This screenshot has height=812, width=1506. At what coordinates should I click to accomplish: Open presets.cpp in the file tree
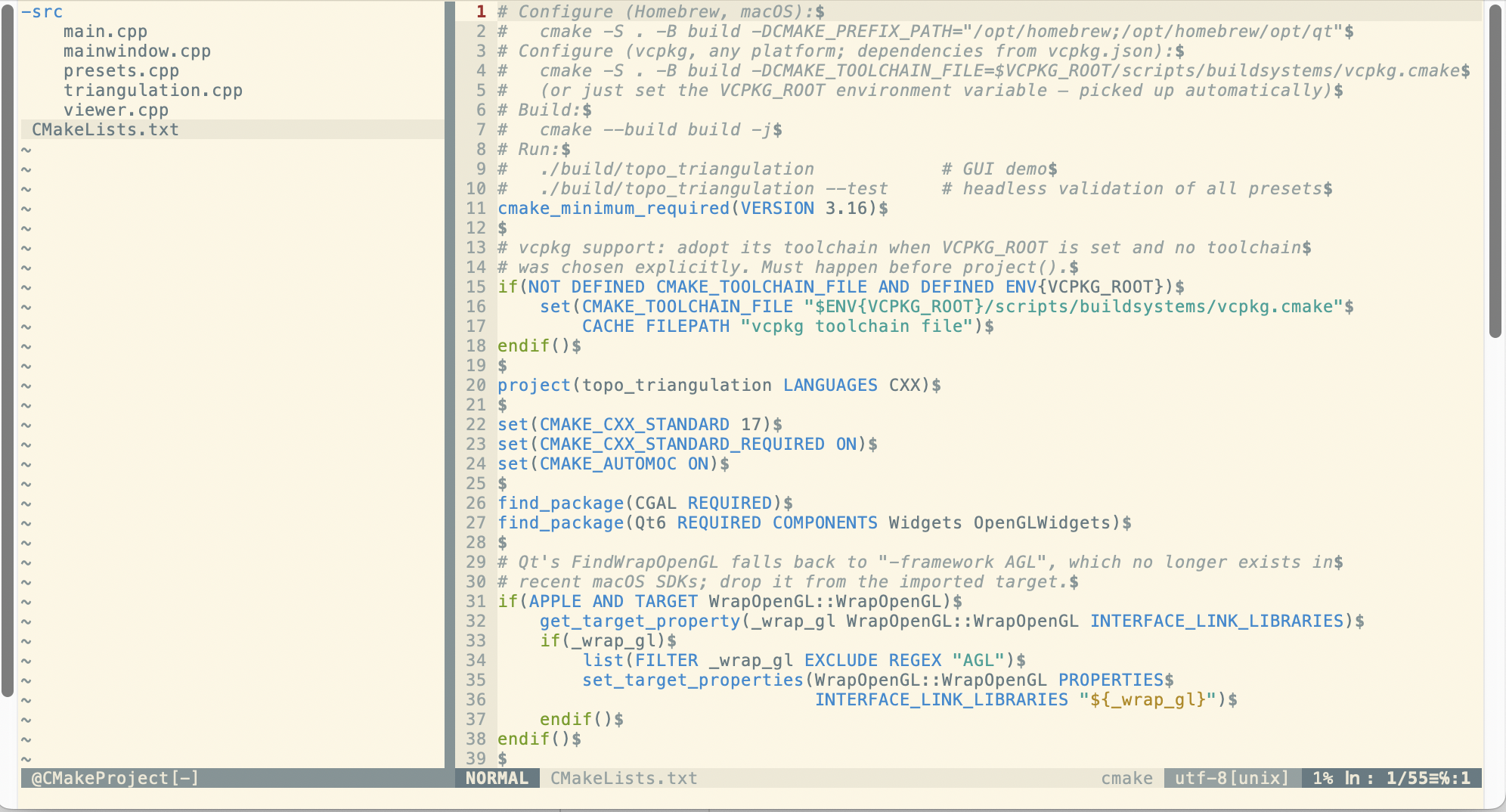[x=121, y=71]
